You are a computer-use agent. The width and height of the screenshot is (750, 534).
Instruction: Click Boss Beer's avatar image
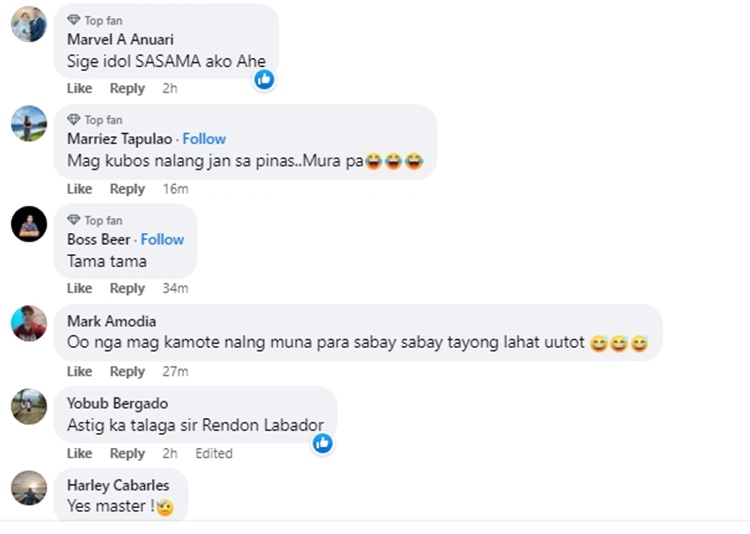tap(28, 224)
